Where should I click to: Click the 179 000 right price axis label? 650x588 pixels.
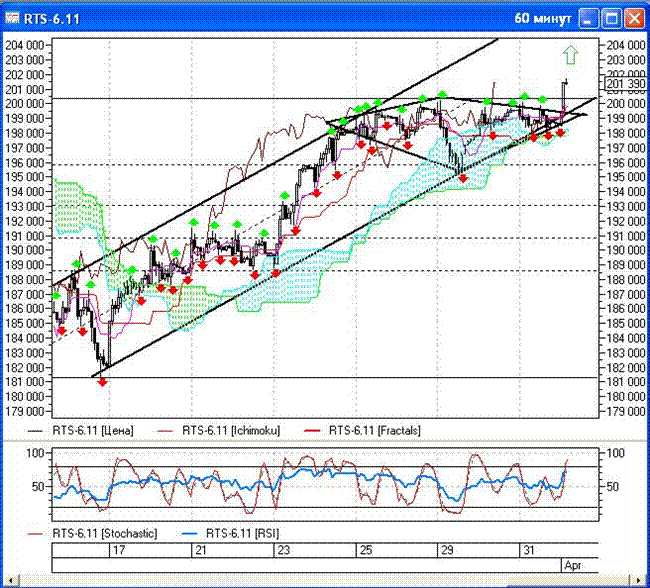pos(626,411)
